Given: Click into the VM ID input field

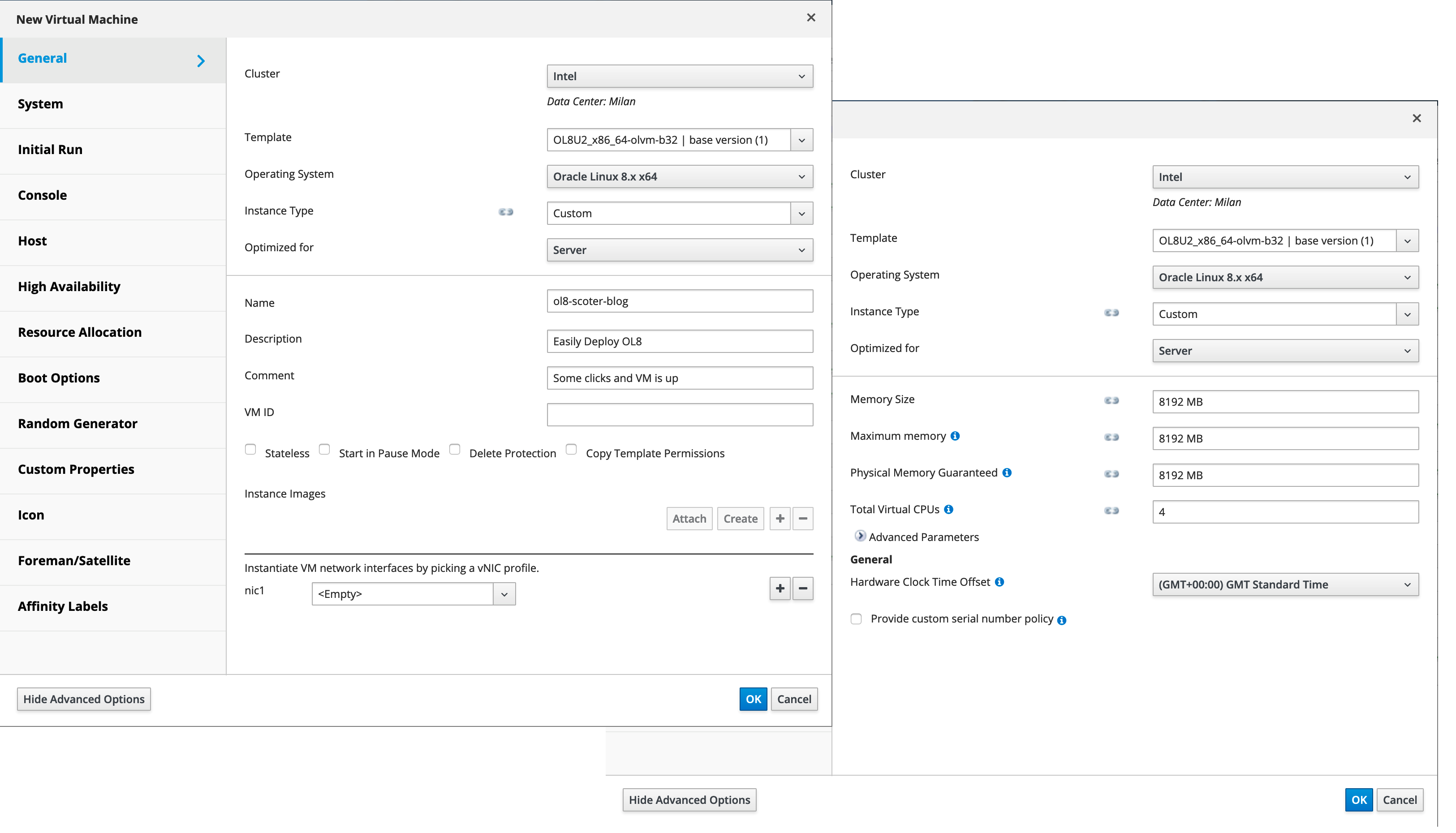Looking at the screenshot, I should tap(679, 414).
